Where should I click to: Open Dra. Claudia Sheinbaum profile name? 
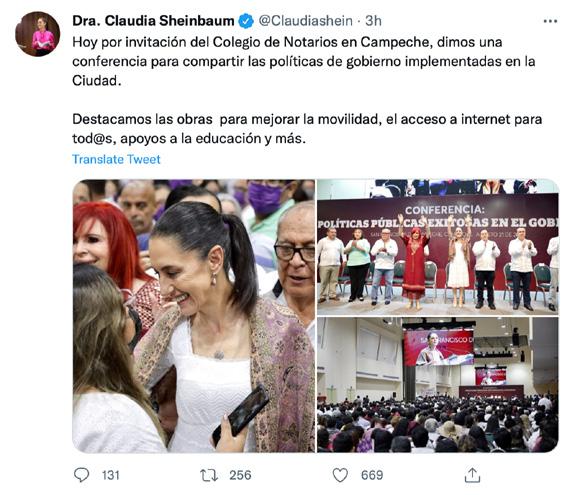pos(153,21)
